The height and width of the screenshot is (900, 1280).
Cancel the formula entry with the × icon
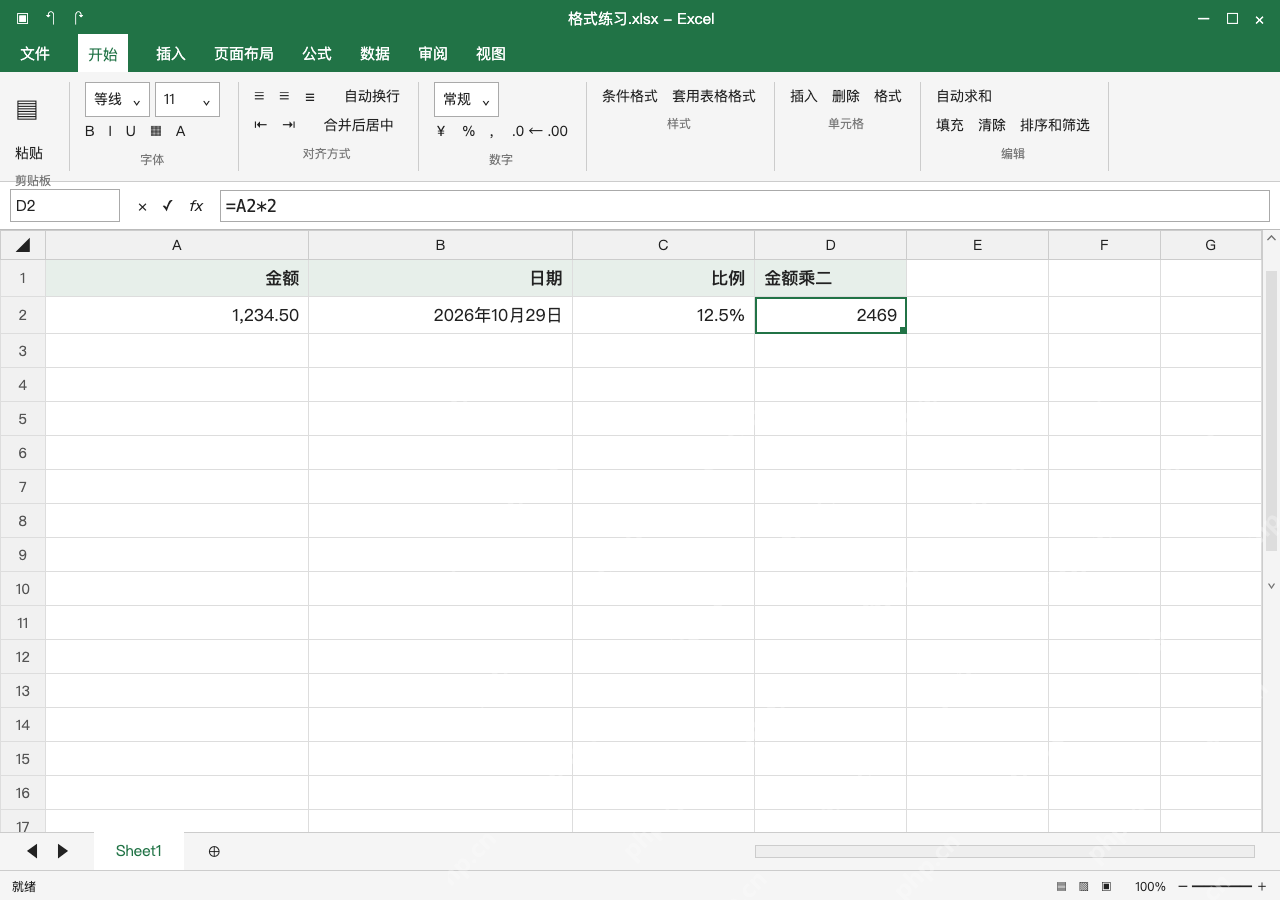[x=142, y=206]
